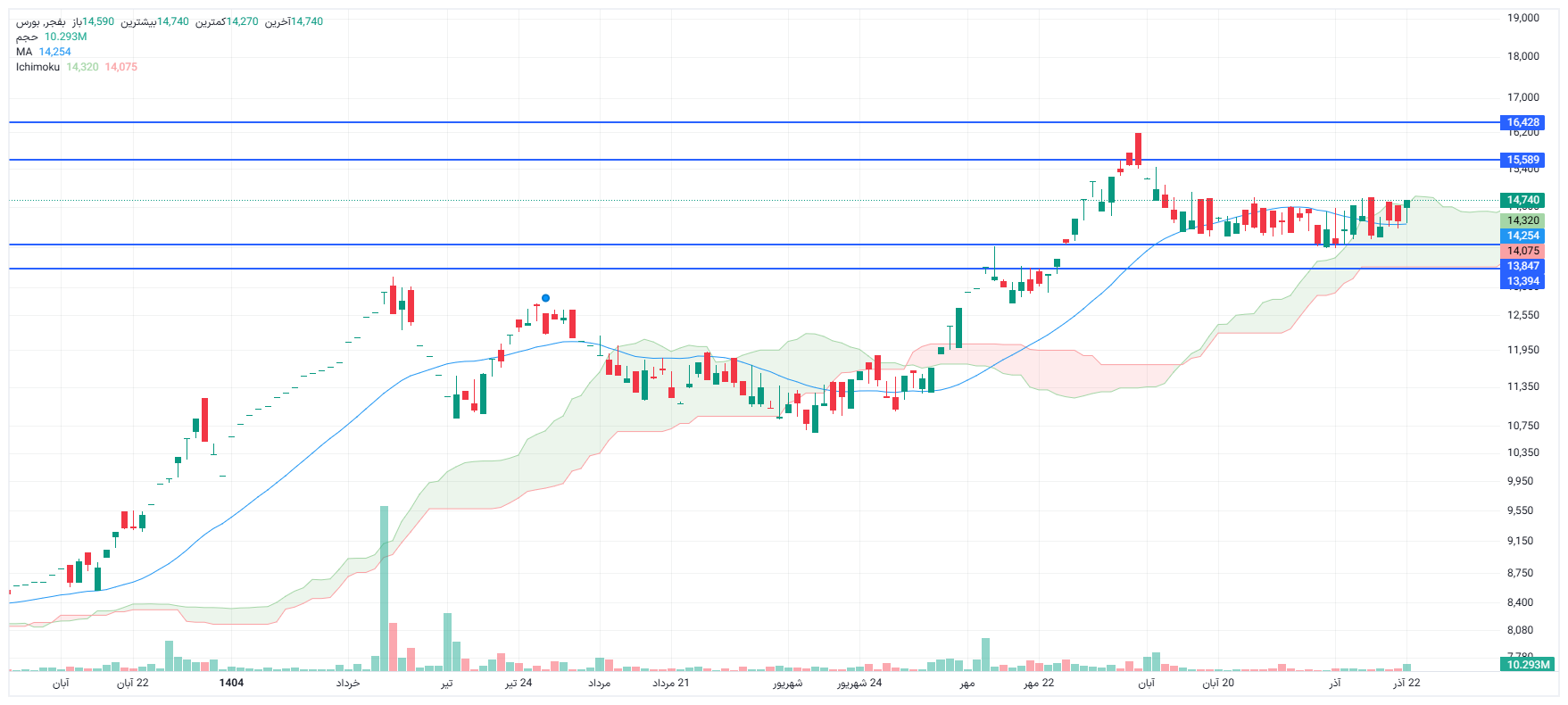Select the 16,428 horizontal line price label
Image resolution: width=1568 pixels, height=705 pixels.
pyautogui.click(x=1522, y=122)
